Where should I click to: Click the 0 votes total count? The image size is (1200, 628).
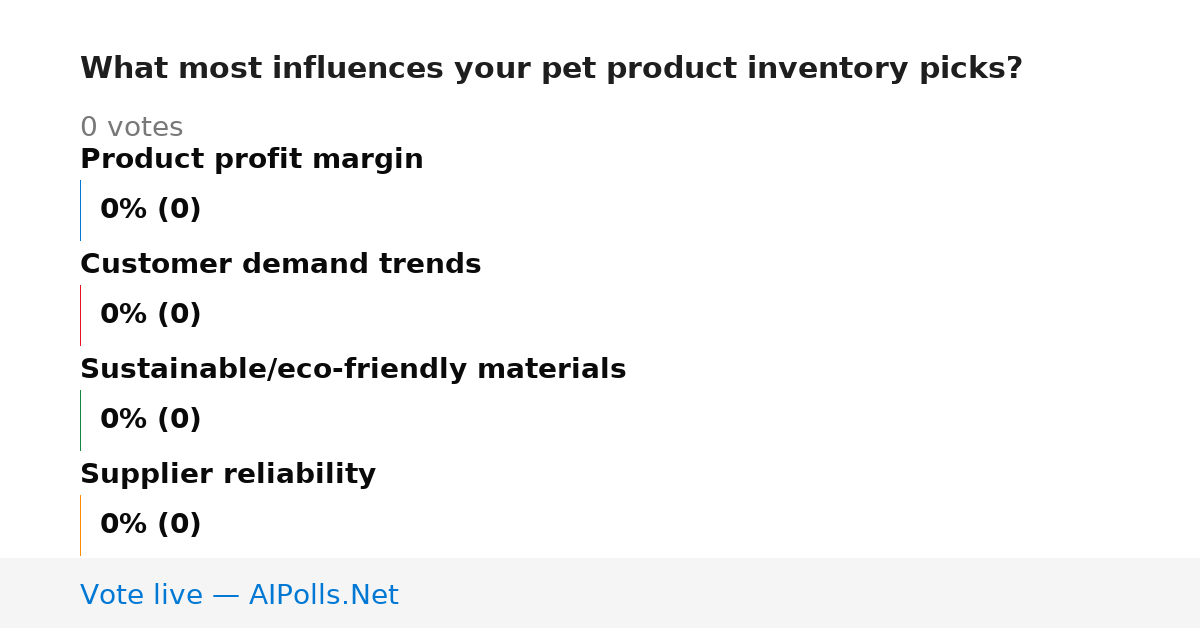coord(131,127)
